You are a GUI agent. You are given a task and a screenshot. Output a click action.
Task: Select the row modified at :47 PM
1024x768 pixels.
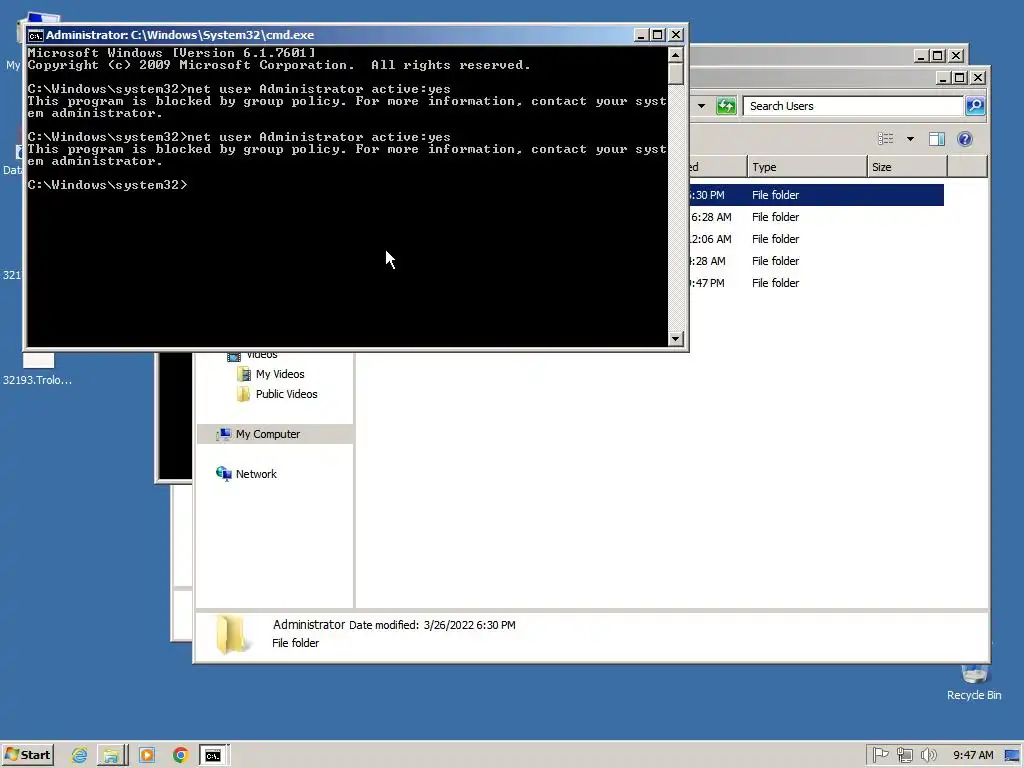[x=816, y=283]
